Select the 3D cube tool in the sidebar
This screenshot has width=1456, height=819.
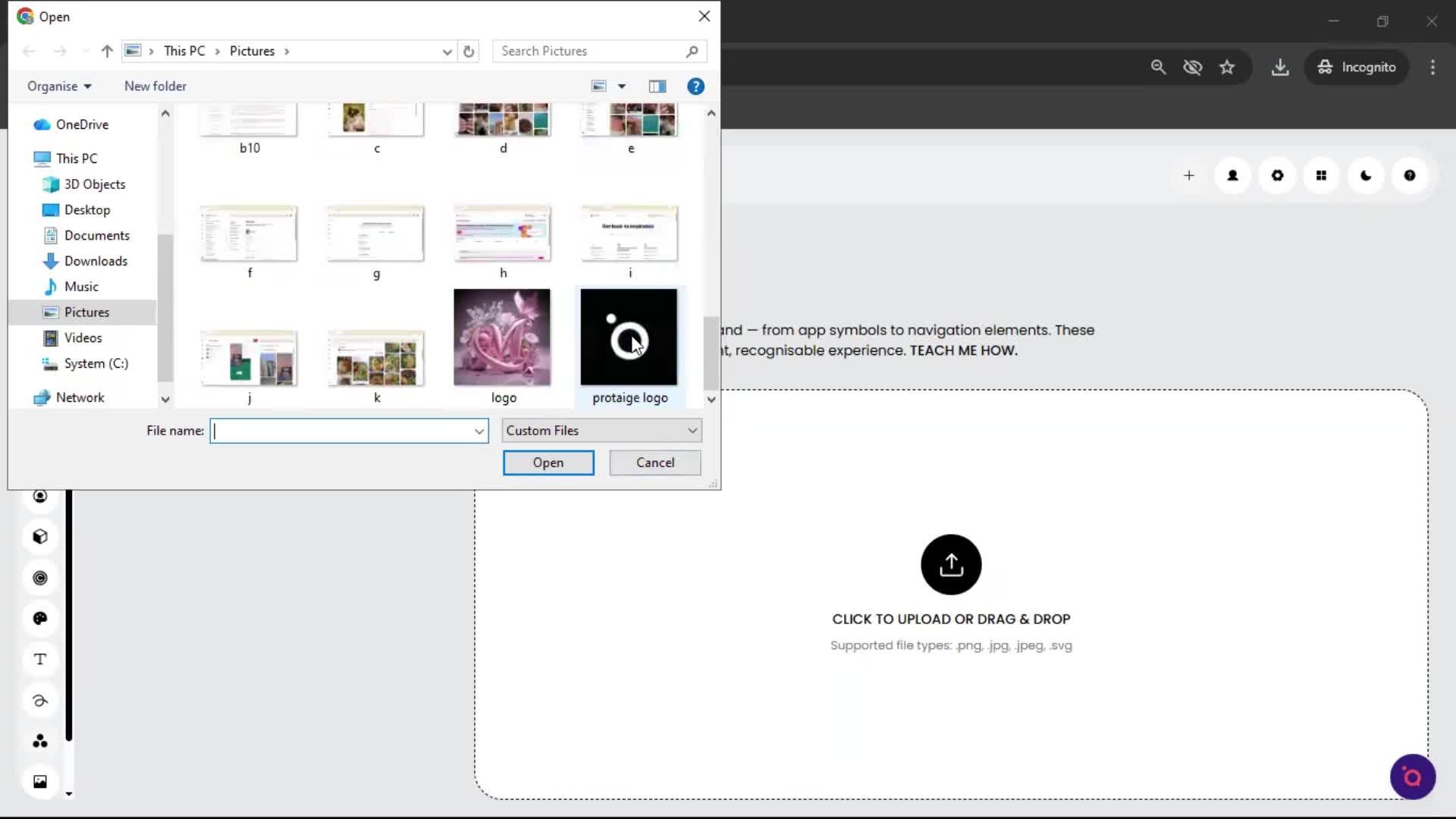(40, 536)
